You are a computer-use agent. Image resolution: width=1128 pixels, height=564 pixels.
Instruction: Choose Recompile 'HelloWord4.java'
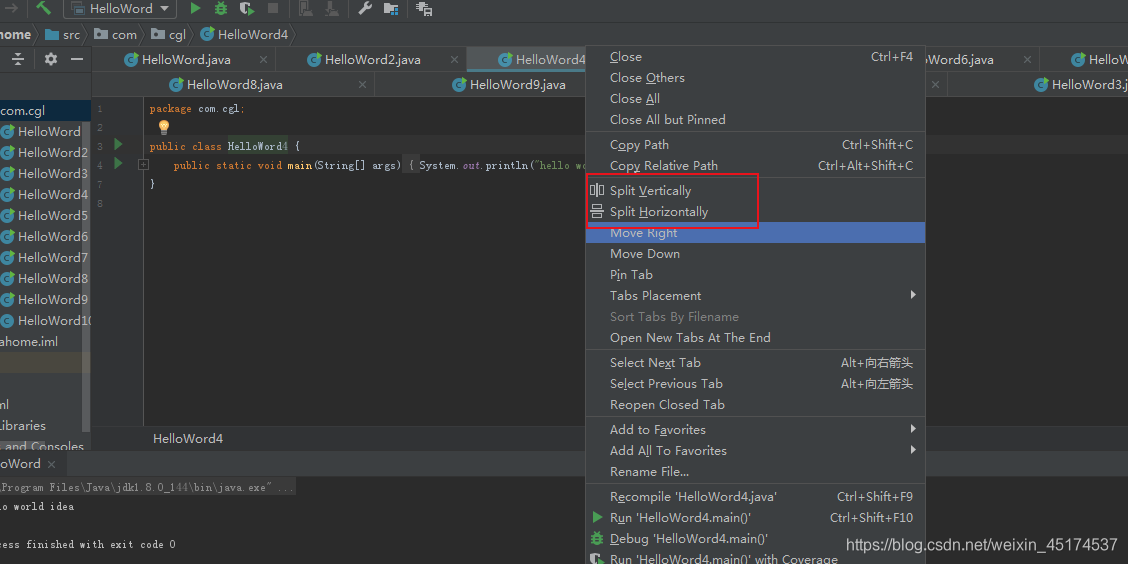point(755,496)
